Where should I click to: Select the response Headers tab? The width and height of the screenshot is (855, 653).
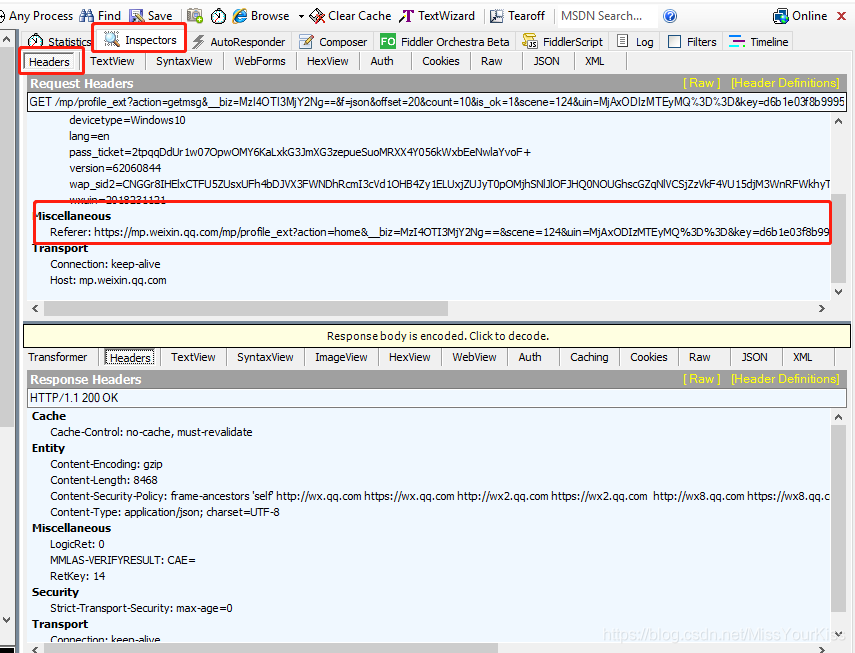tap(130, 358)
